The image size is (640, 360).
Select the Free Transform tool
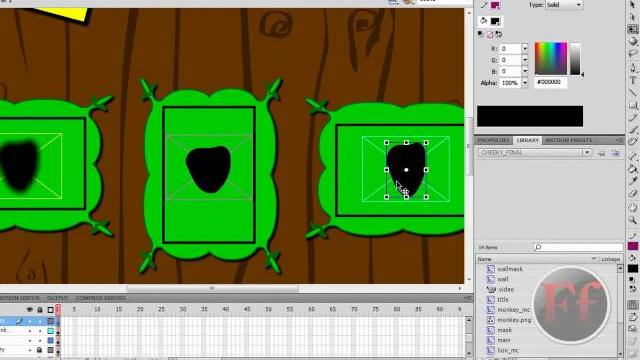pyautogui.click(x=633, y=29)
